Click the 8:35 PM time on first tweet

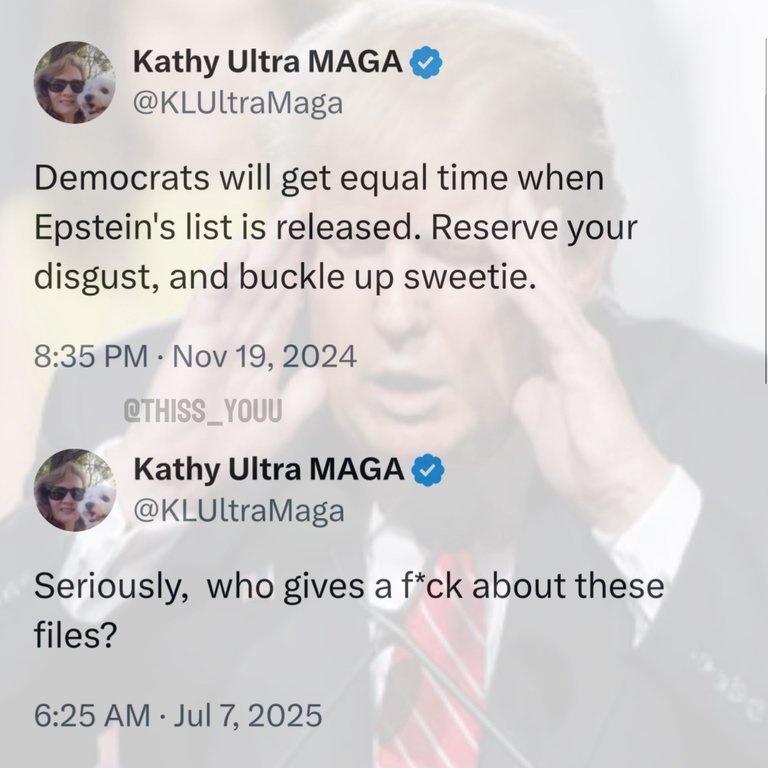(x=91, y=356)
